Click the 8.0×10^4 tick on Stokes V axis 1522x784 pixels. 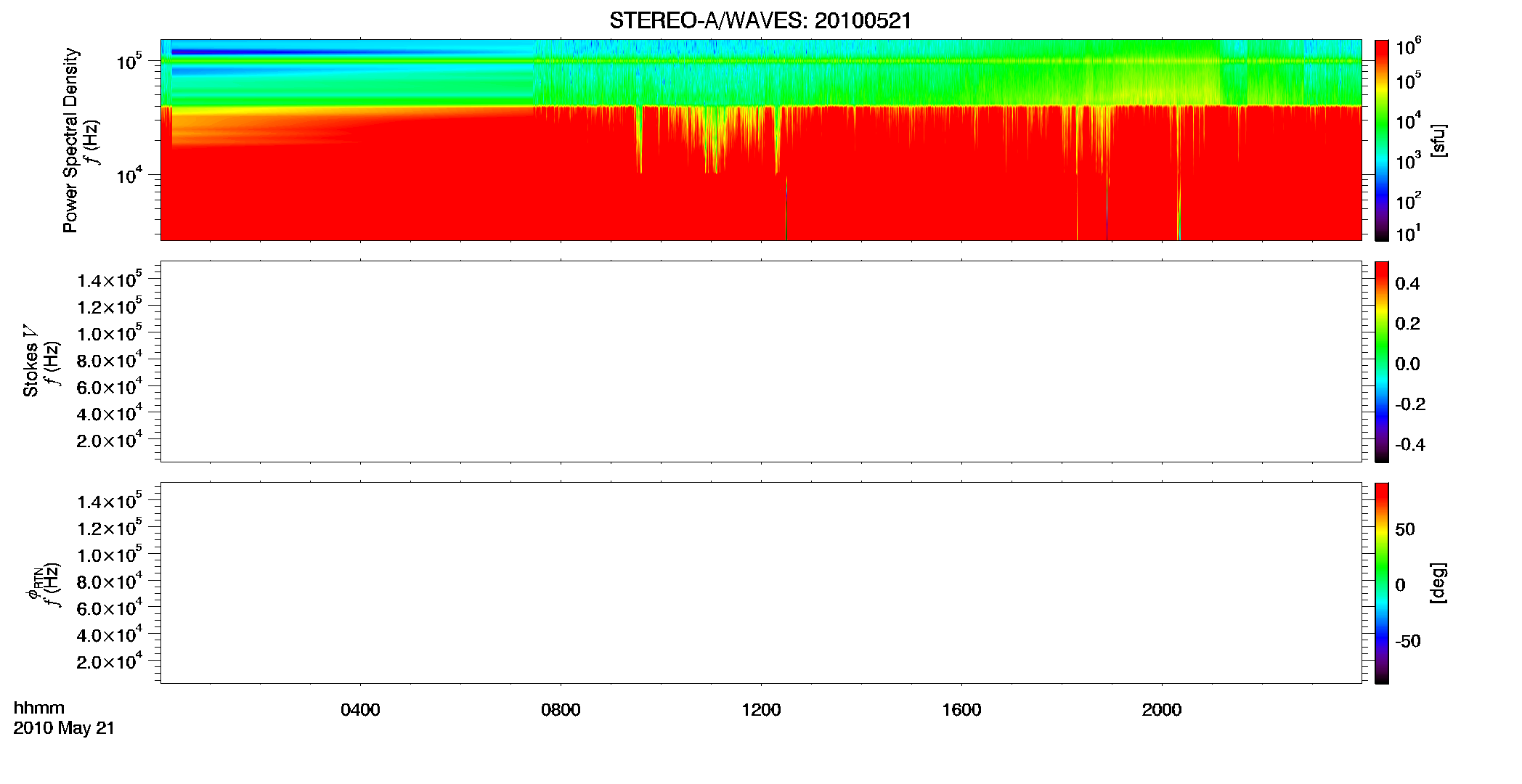109,359
